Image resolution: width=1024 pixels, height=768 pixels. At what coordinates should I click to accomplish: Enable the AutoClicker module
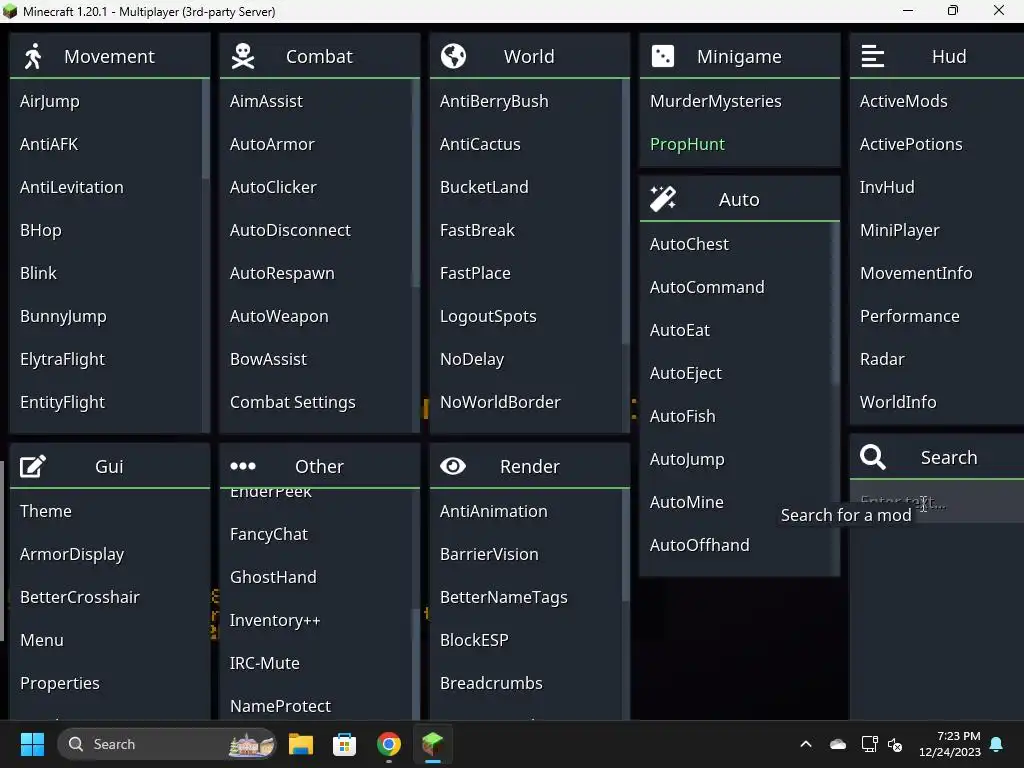[316, 187]
